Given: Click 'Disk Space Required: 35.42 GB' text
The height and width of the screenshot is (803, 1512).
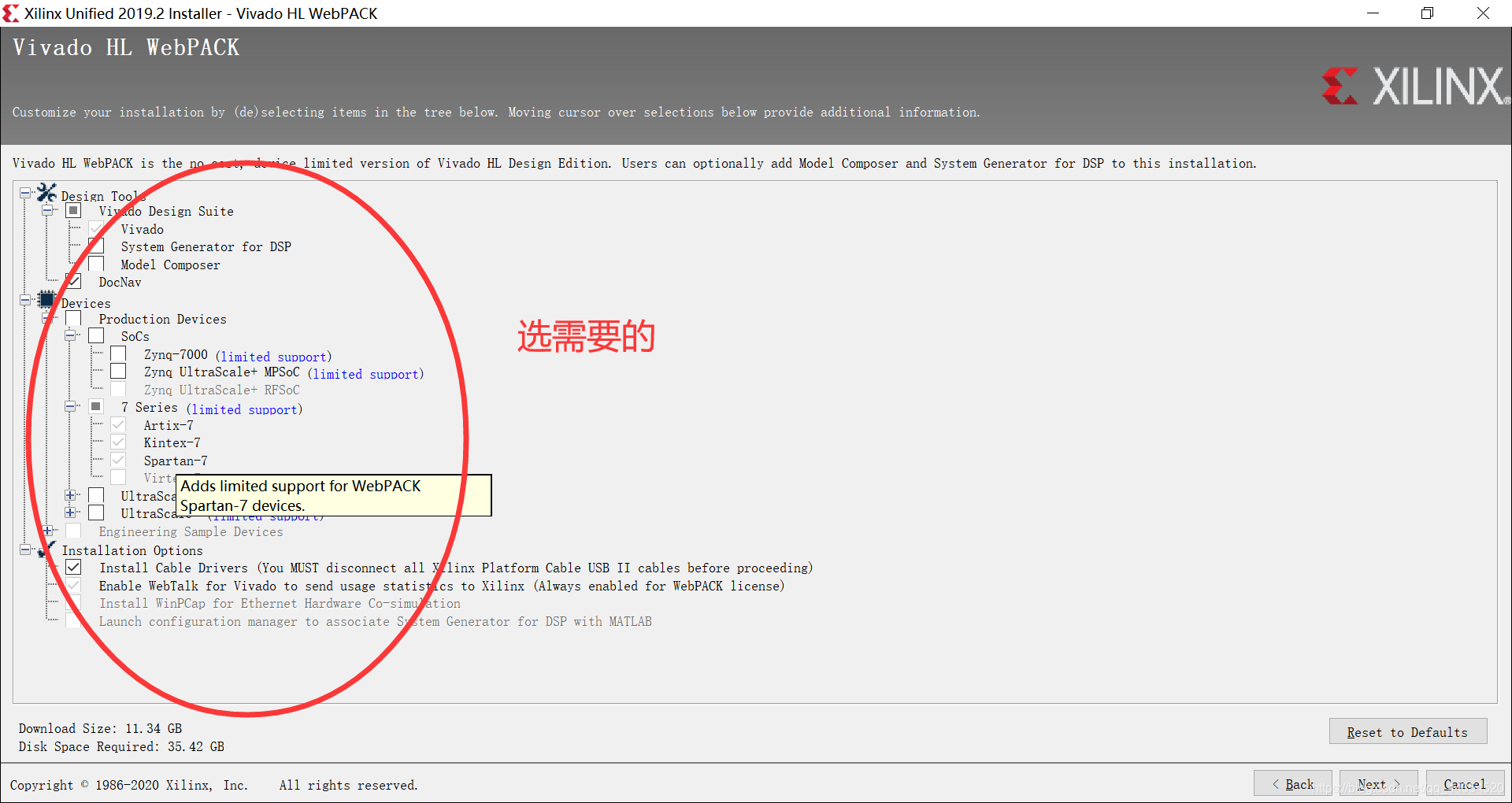Looking at the screenshot, I should pos(121,746).
